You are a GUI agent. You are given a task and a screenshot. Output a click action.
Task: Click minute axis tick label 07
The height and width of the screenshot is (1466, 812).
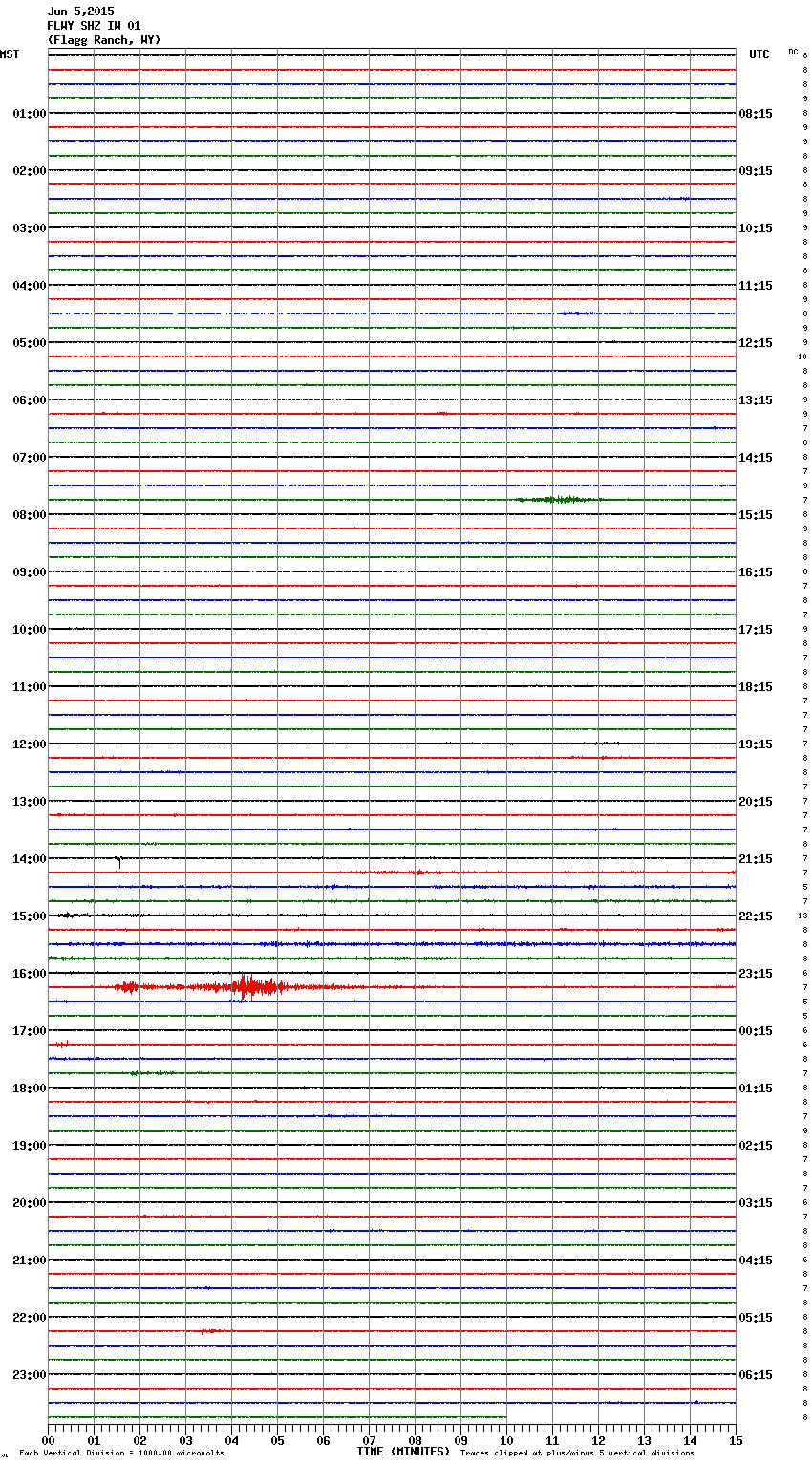point(369,1440)
